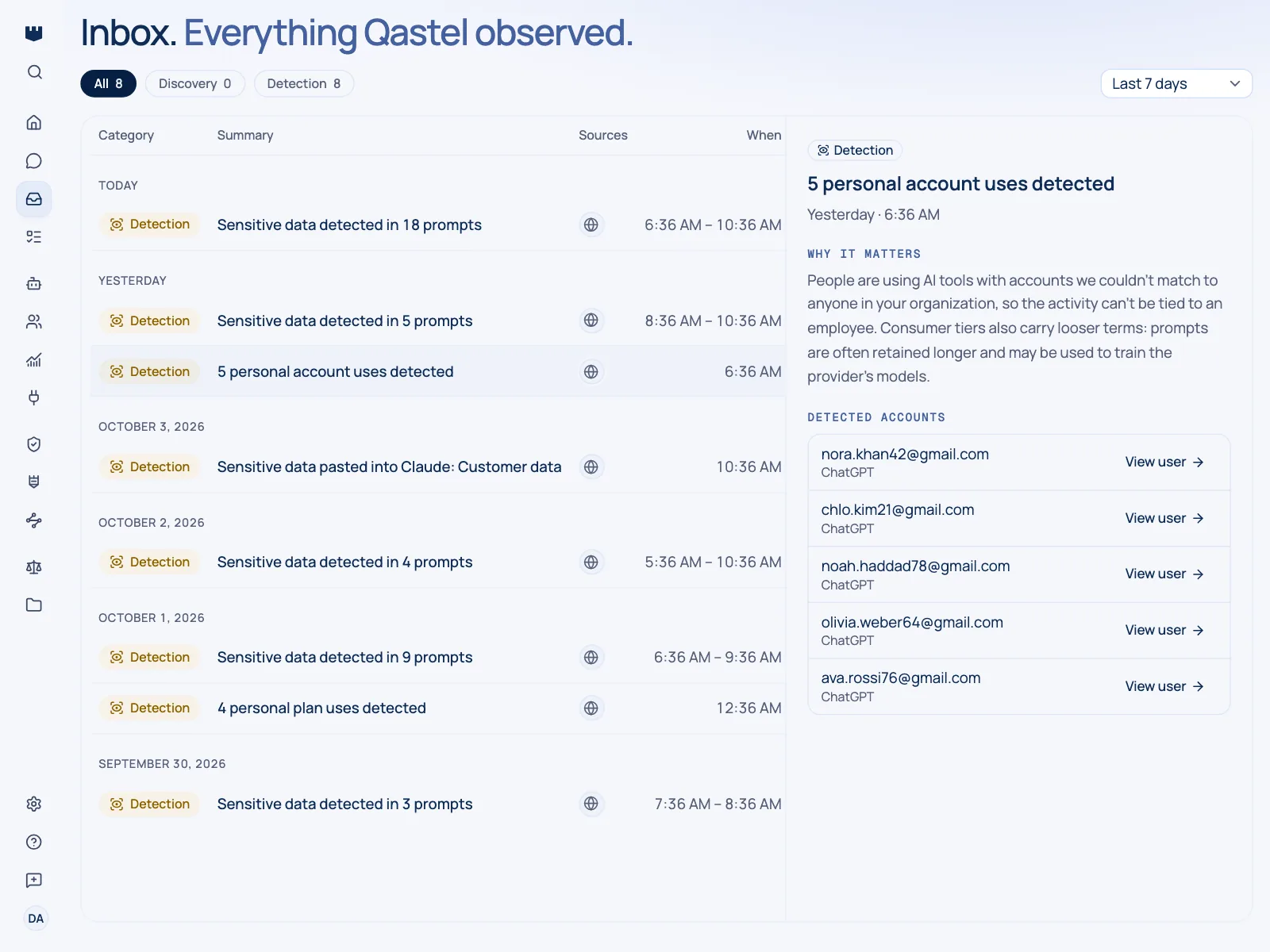This screenshot has height=952, width=1270.
Task: View user nora.khan42@gmail.com
Action: click(1164, 462)
